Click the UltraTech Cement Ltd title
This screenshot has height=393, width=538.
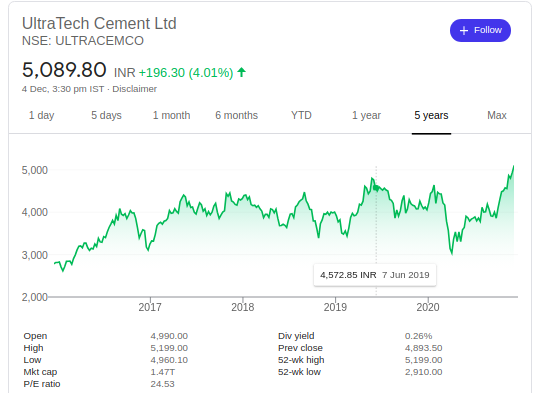pyautogui.click(x=99, y=24)
